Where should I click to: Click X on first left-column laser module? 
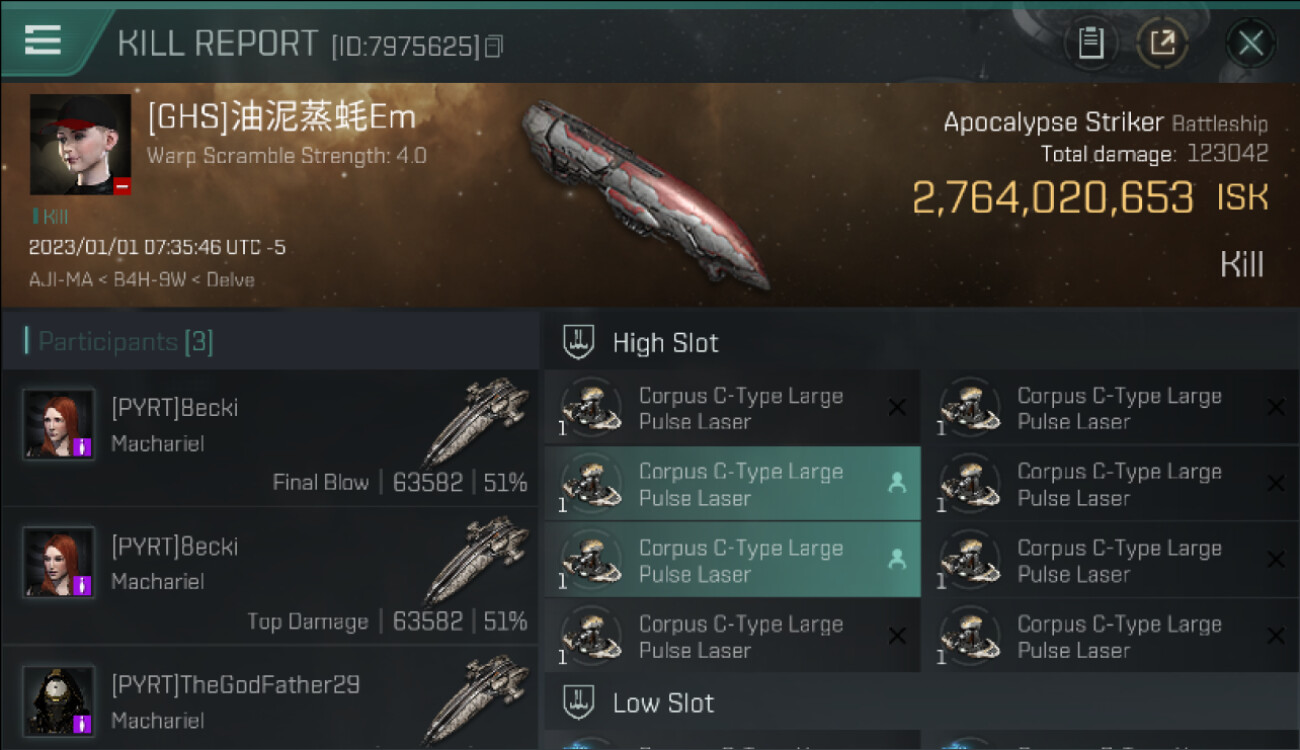(x=897, y=407)
